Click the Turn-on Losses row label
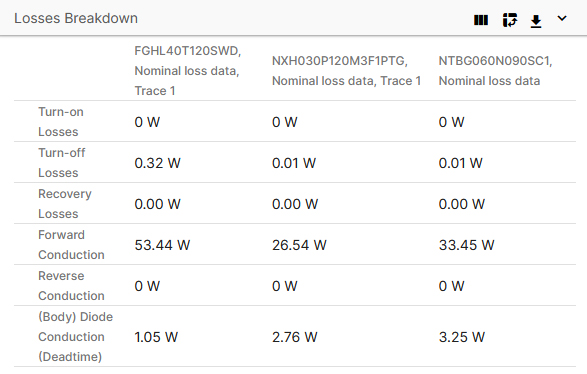Viewport: 587px width, 374px height. (x=61, y=122)
